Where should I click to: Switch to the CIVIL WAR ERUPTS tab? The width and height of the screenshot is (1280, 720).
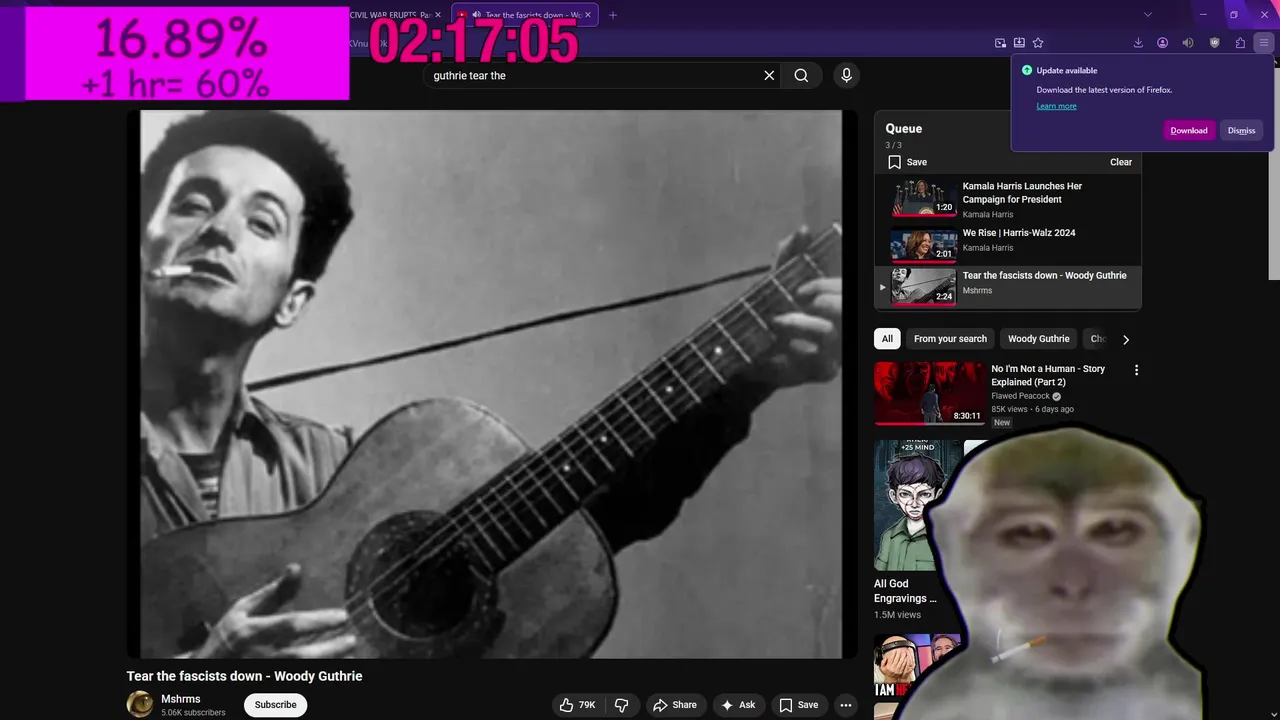(x=389, y=15)
